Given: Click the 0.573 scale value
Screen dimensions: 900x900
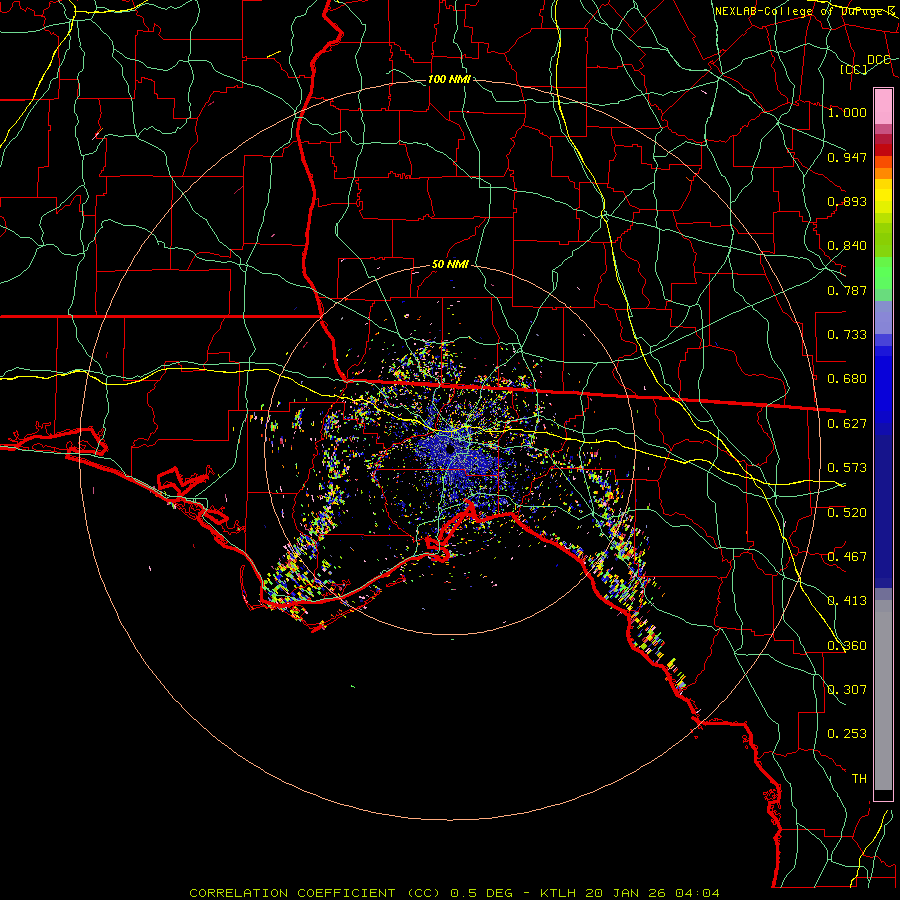Looking at the screenshot, I should click(847, 468).
